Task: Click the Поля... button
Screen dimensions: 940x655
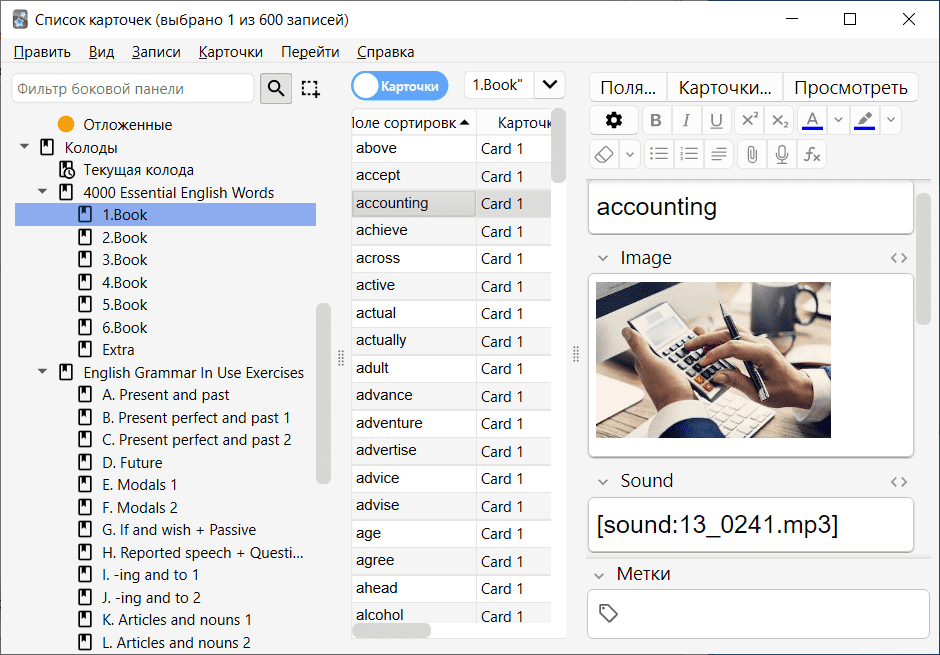Action: coord(628,88)
